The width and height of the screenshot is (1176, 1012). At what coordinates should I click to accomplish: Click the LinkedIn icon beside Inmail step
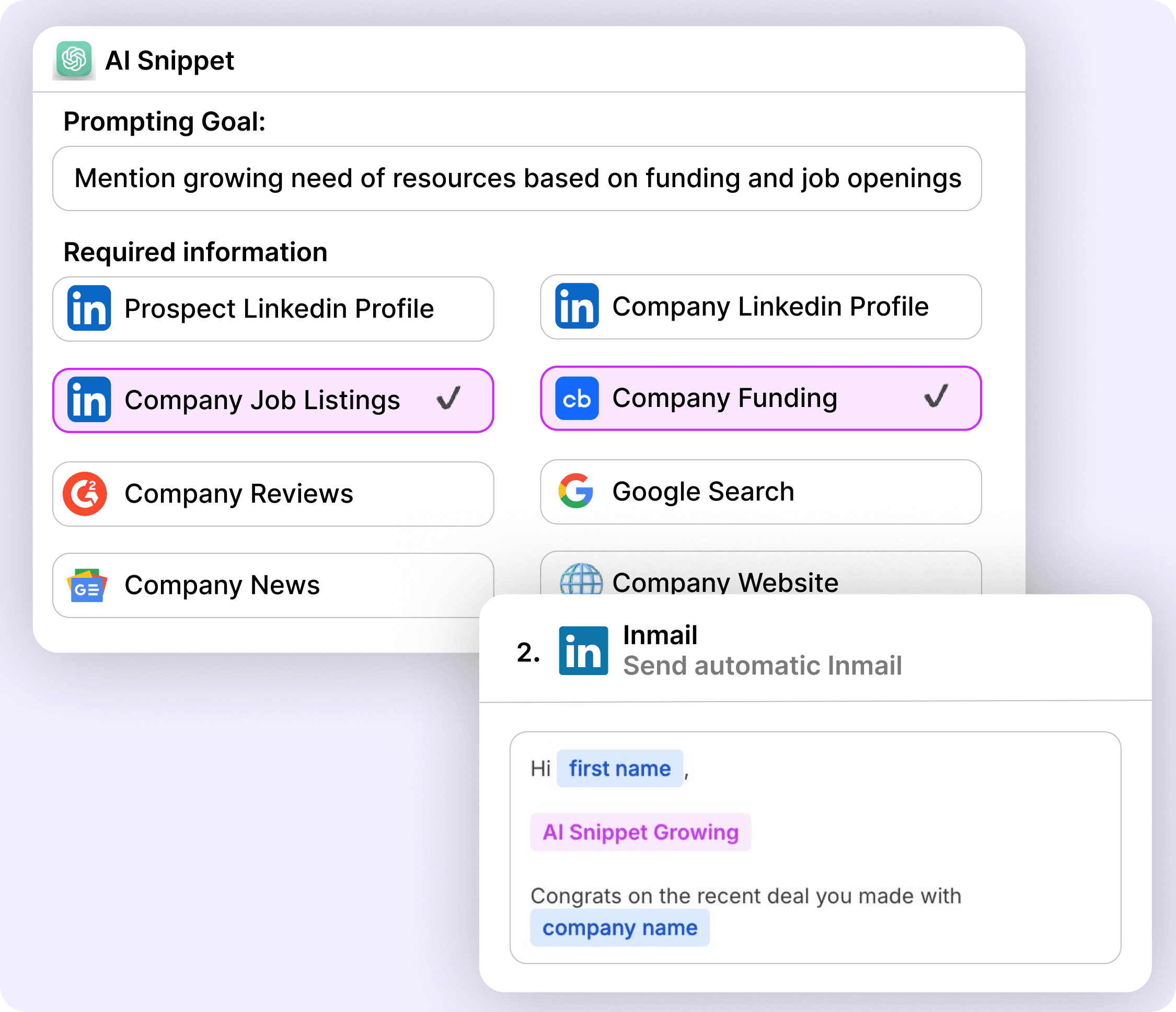583,650
